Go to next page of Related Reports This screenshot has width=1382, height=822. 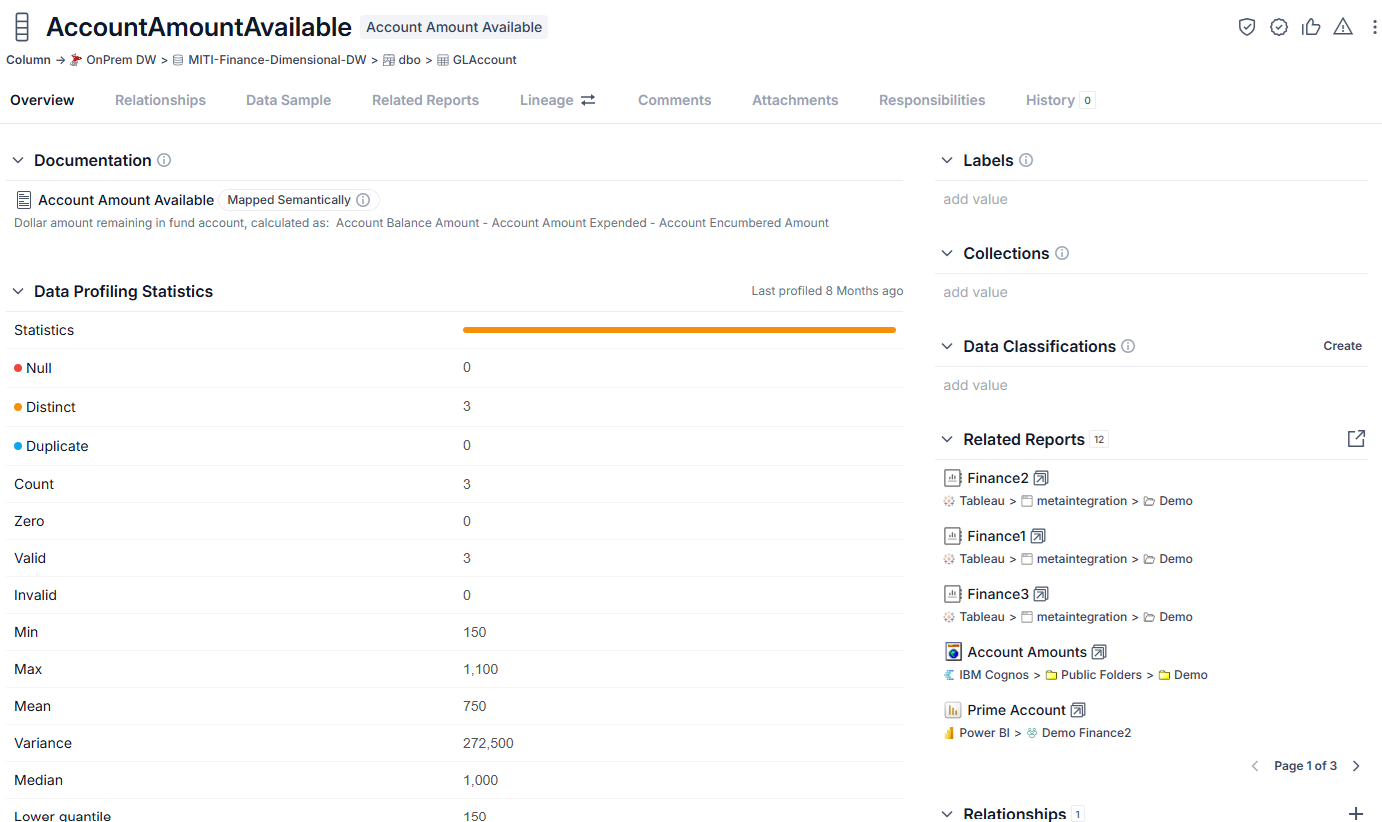click(1356, 766)
